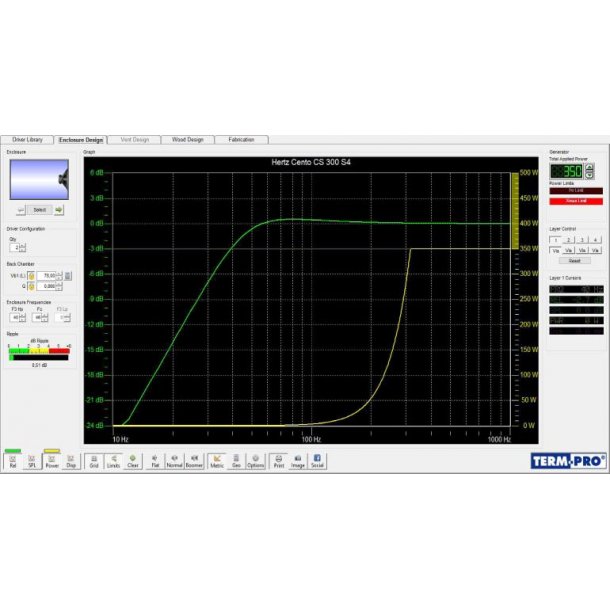Open the Driver Library tab
The width and height of the screenshot is (610, 610).
27,140
